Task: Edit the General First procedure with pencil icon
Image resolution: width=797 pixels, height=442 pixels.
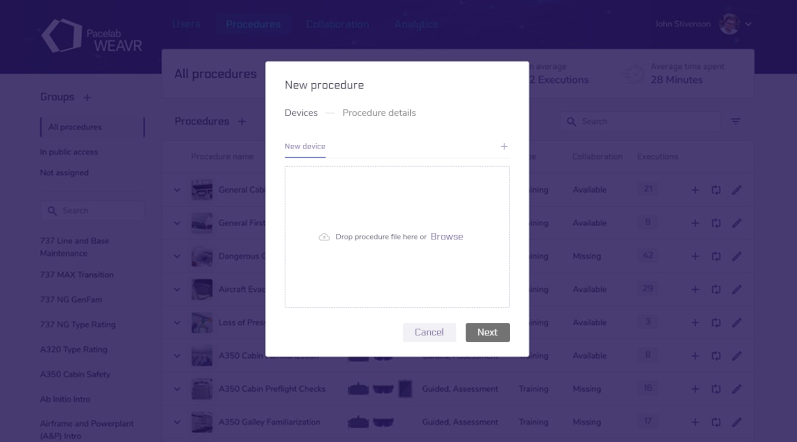Action: [737, 223]
